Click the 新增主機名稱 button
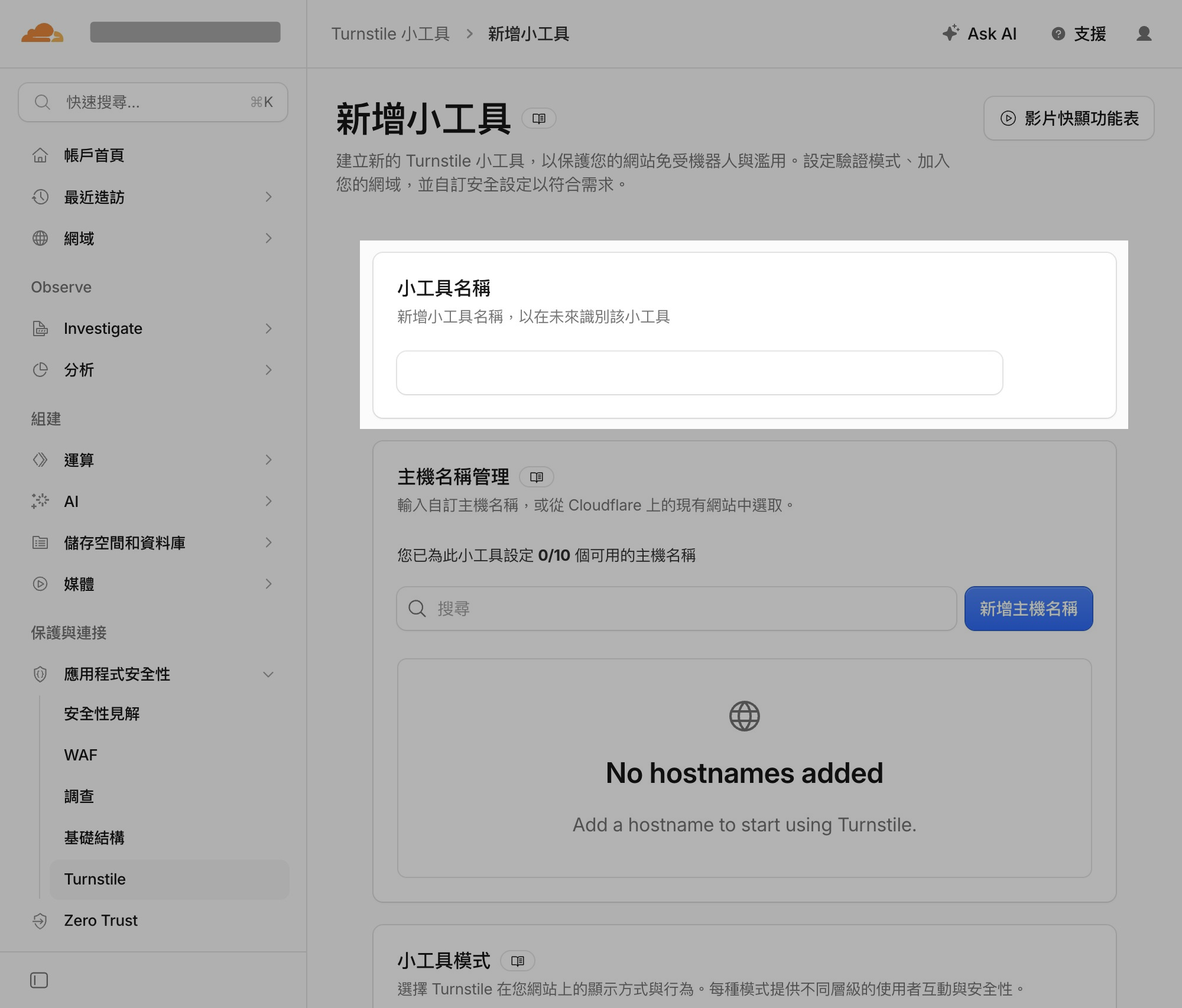The width and height of the screenshot is (1182, 1008). 1028,609
